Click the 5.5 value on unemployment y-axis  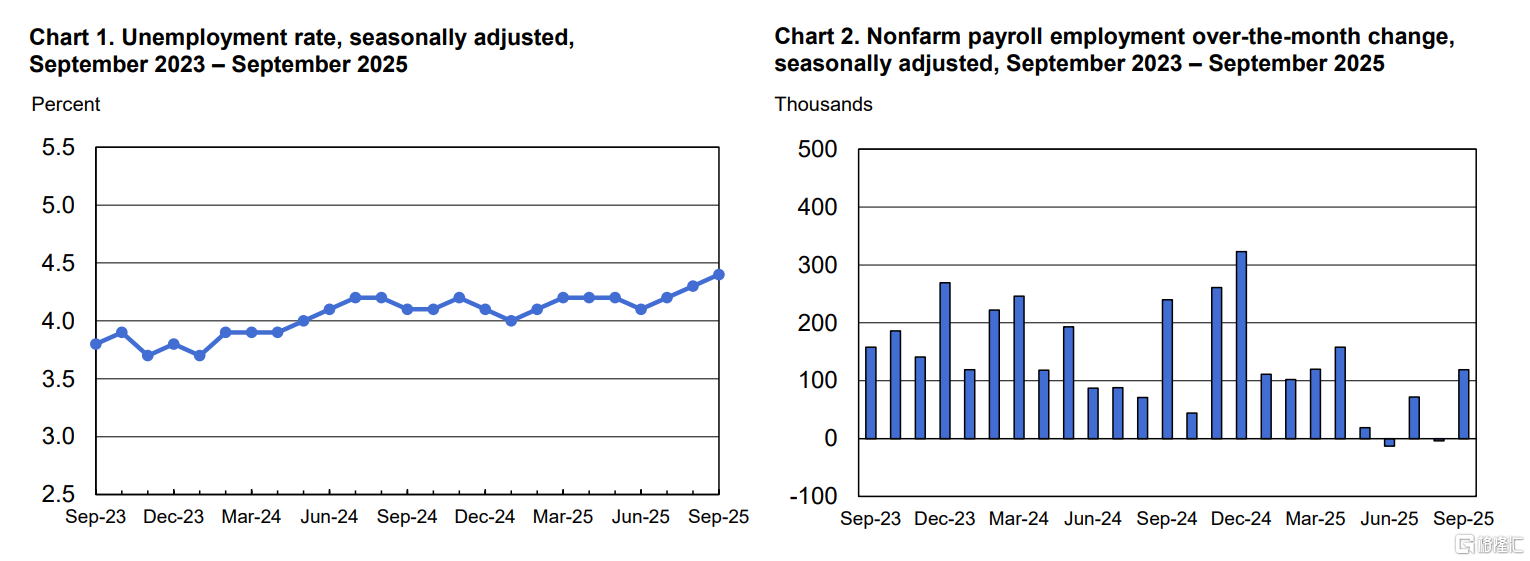pos(58,148)
